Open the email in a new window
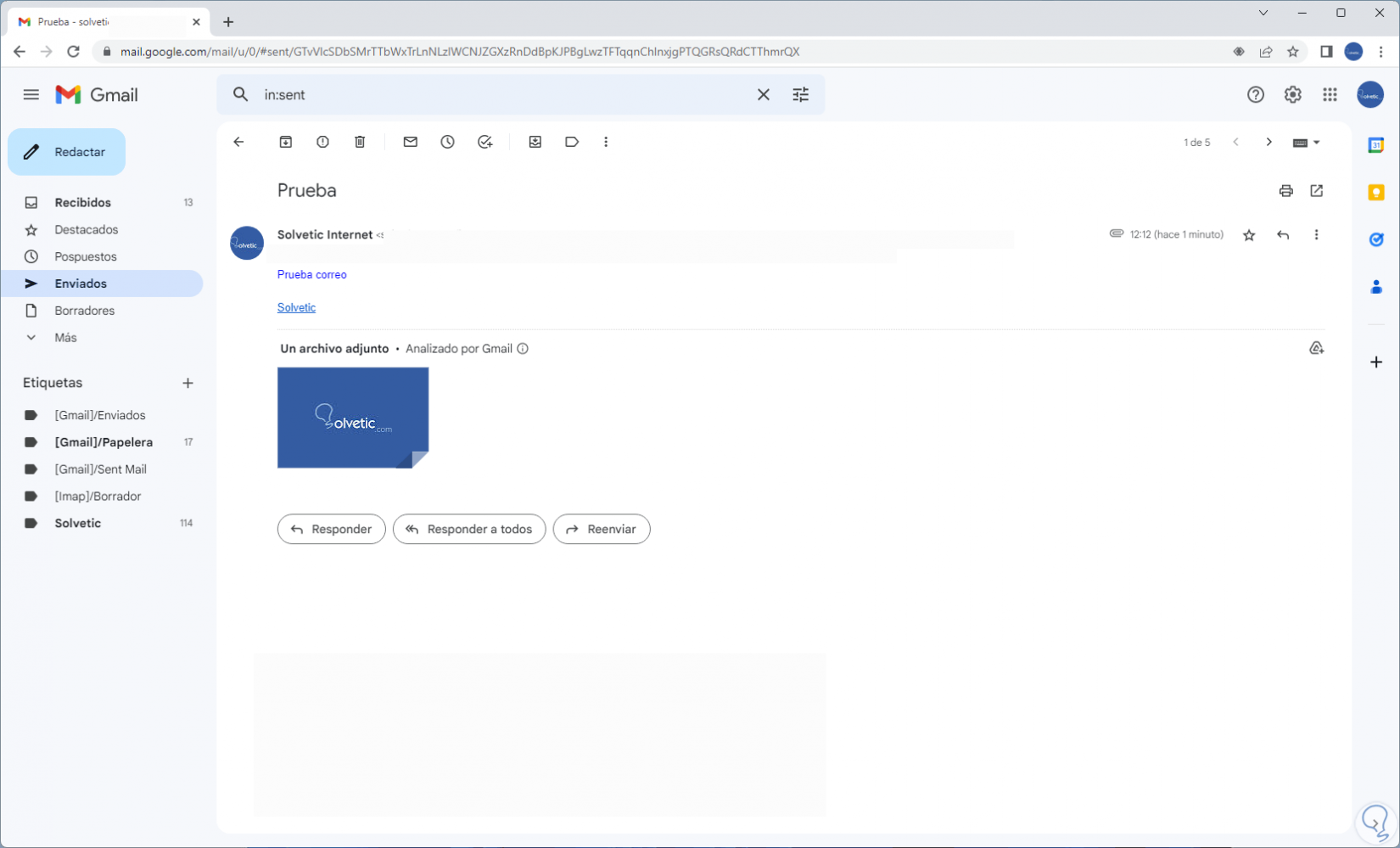Viewport: 1400px width, 848px height. coord(1317,191)
